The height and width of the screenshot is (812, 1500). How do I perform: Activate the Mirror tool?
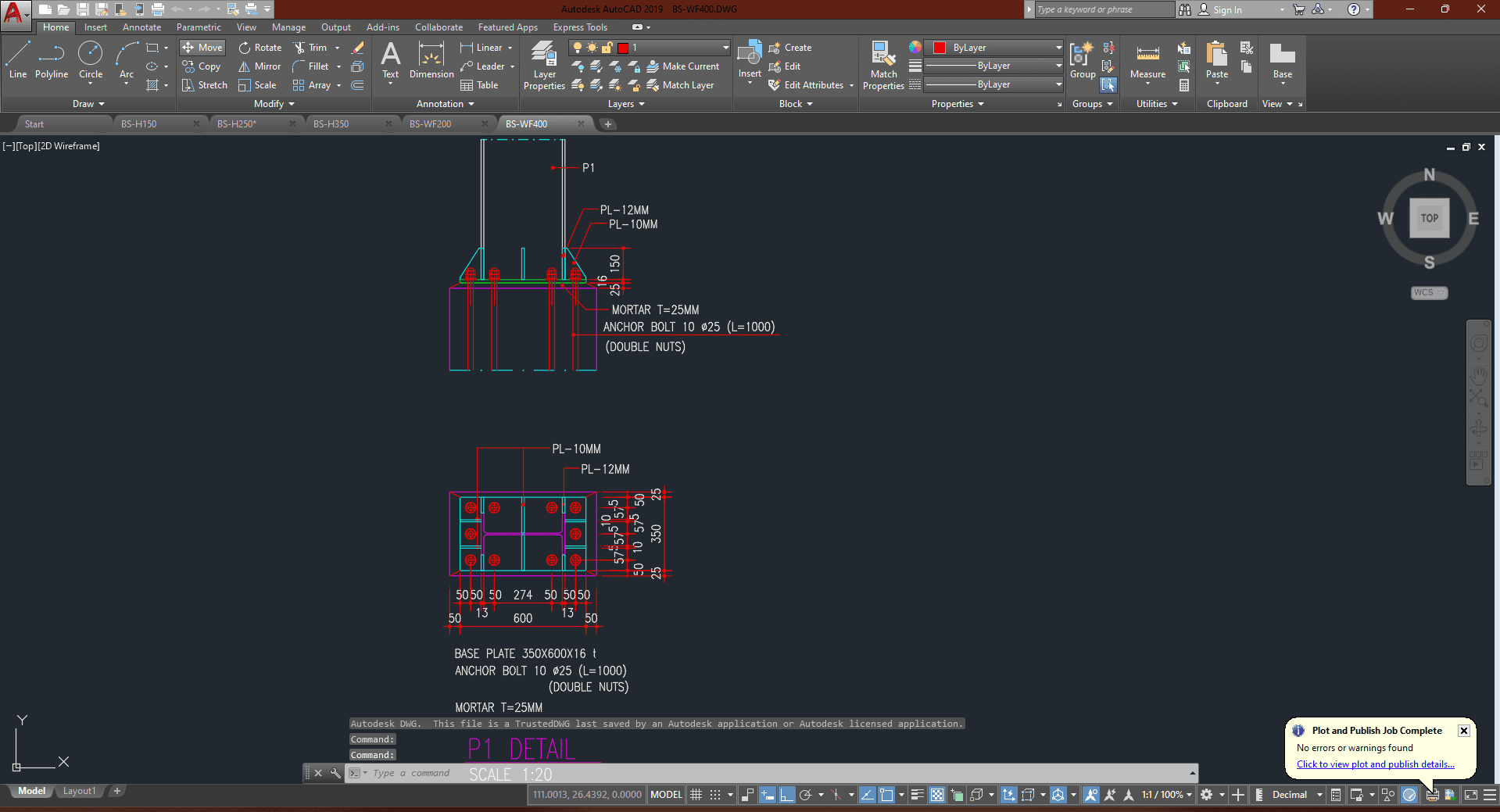tap(260, 66)
